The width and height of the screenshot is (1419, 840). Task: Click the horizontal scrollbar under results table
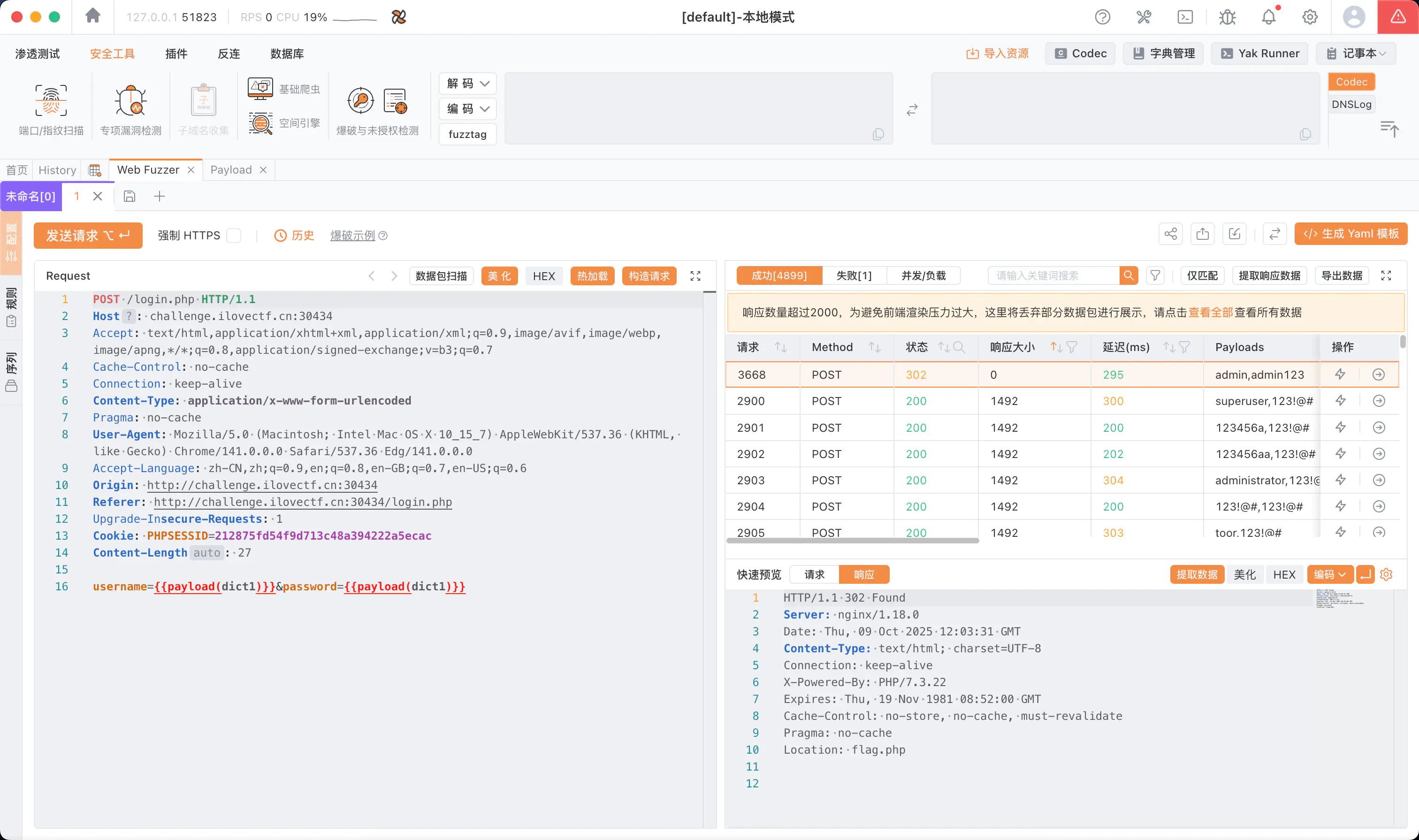tap(853, 541)
